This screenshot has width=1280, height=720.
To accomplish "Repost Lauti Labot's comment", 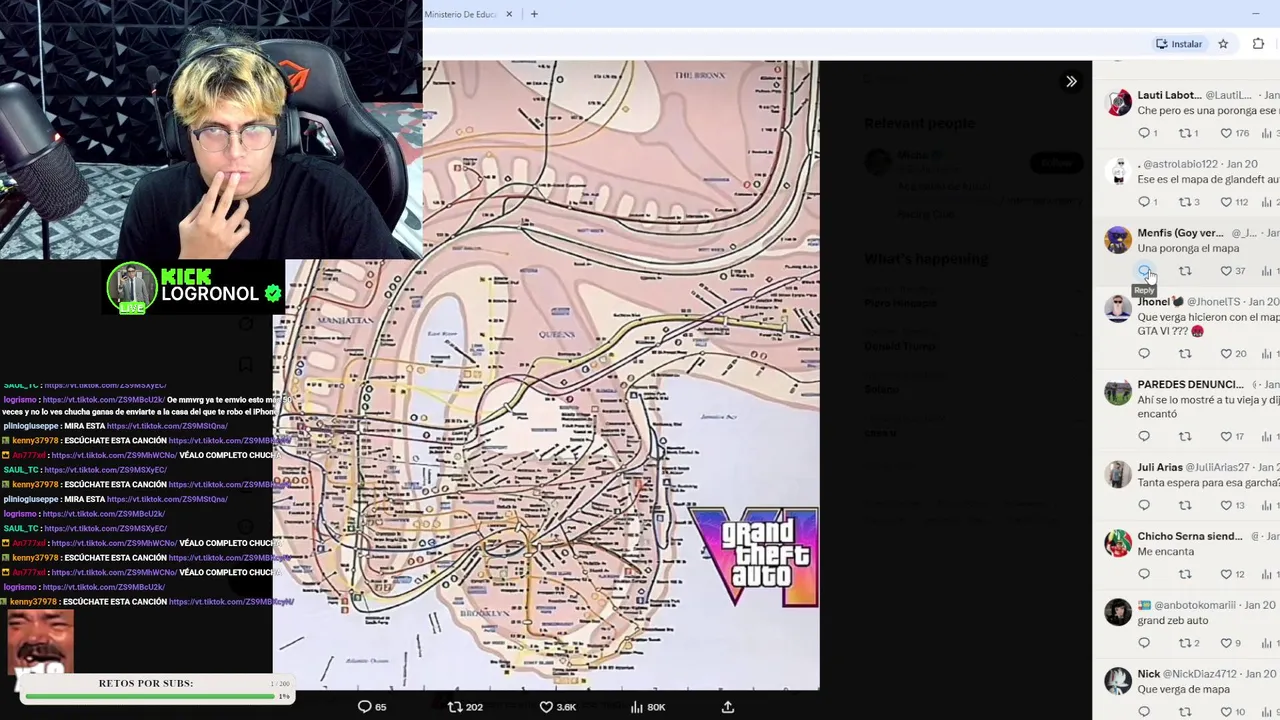I will point(1188,133).
